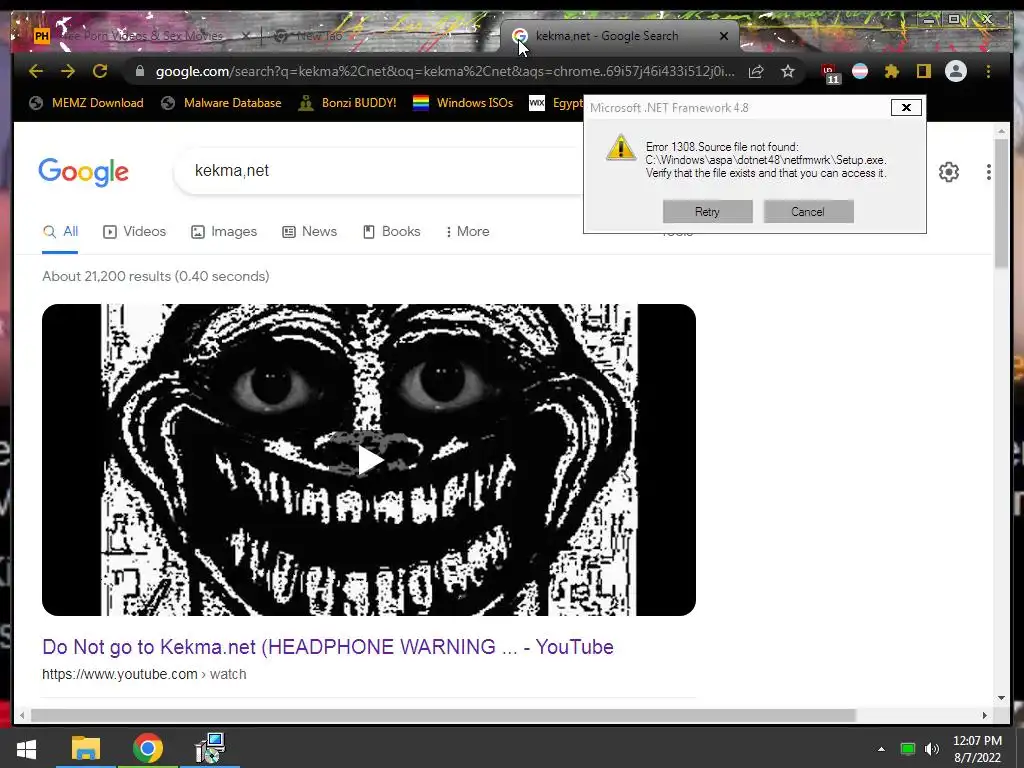Click the warning triangle icon in the error dialog
The image size is (1024, 768).
[621, 148]
